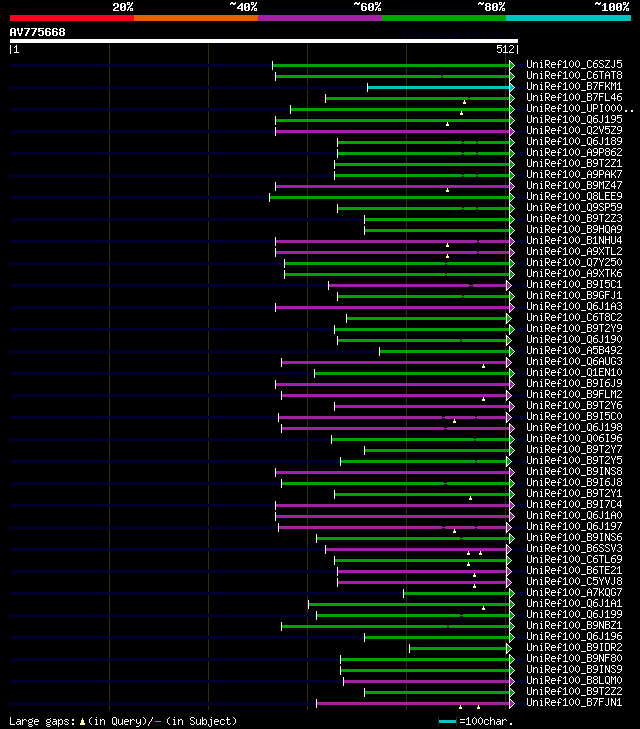Click the white AV775668 query length bar

pyautogui.click(x=264, y=41)
